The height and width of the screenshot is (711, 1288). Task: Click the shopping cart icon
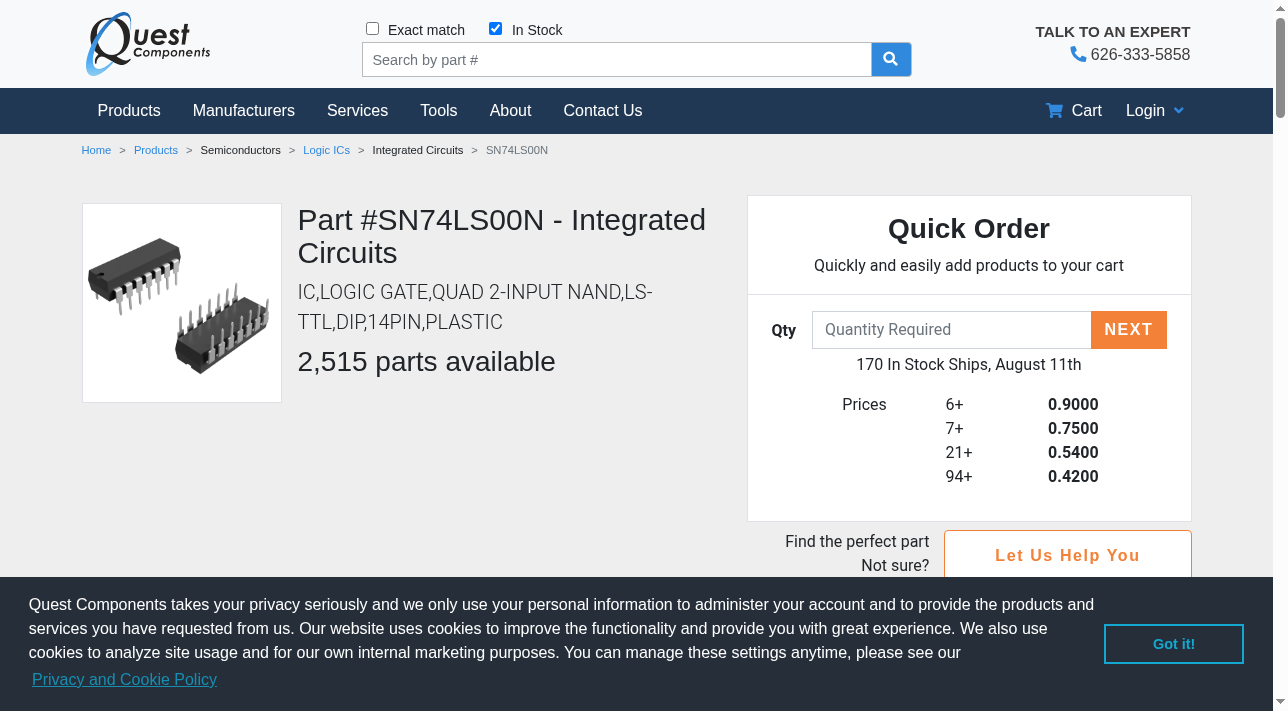coord(1054,110)
